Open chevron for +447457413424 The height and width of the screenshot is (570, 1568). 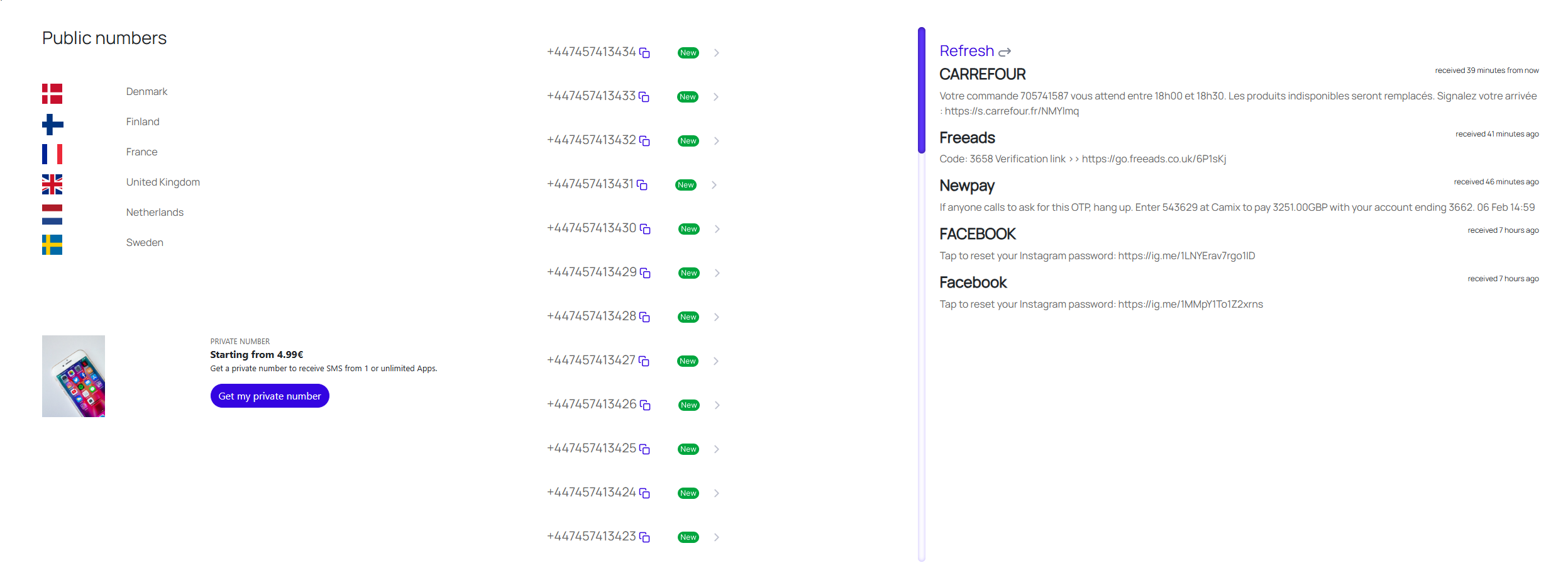(x=716, y=493)
